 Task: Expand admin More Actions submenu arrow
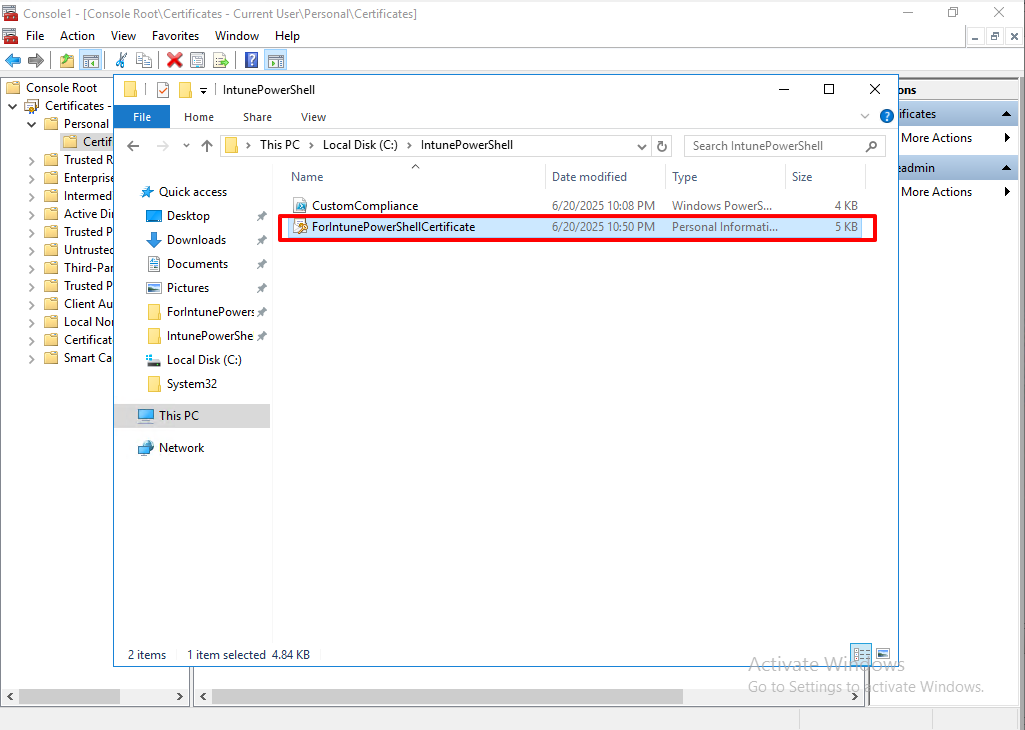(x=1007, y=191)
